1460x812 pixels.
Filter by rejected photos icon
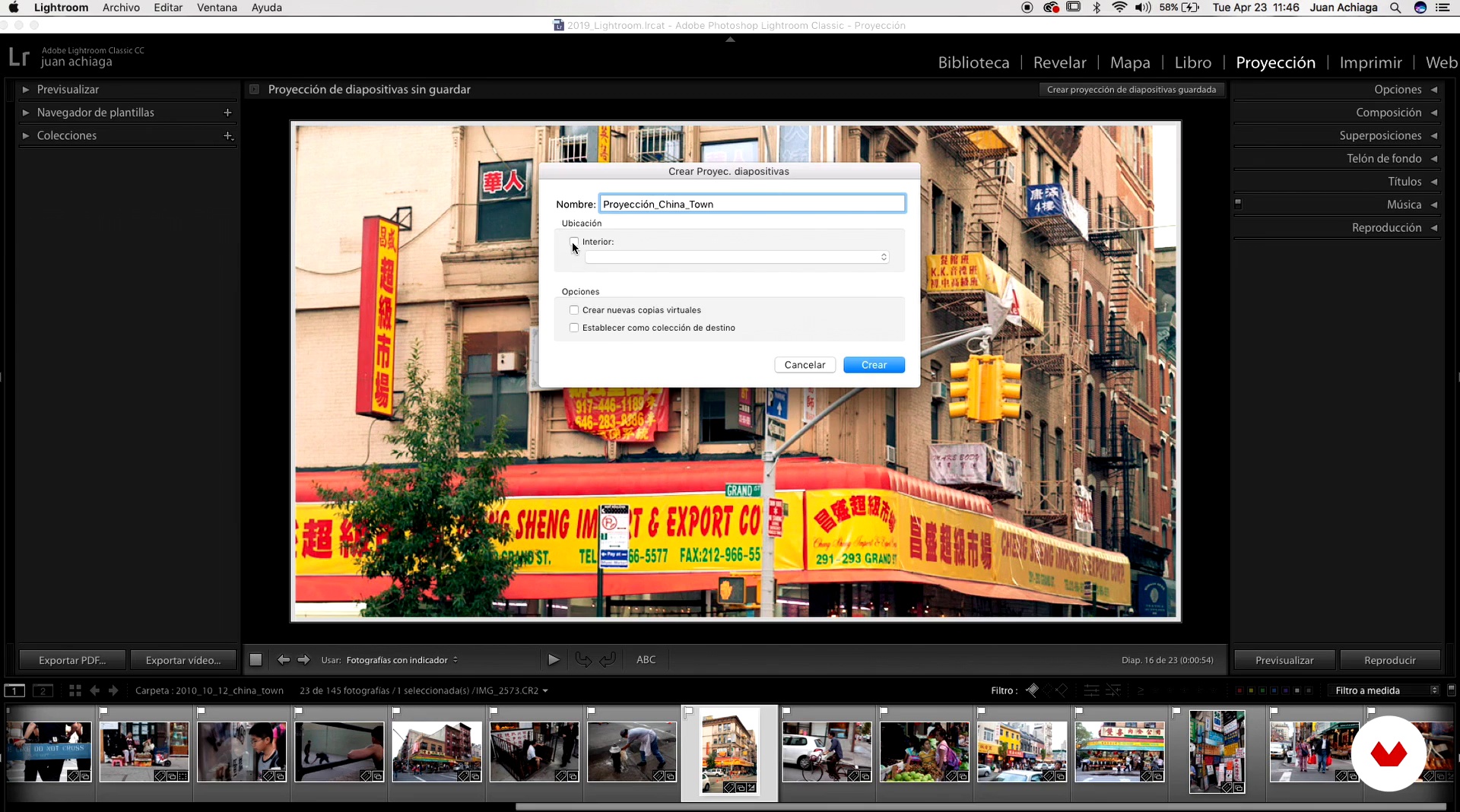click(x=1062, y=690)
